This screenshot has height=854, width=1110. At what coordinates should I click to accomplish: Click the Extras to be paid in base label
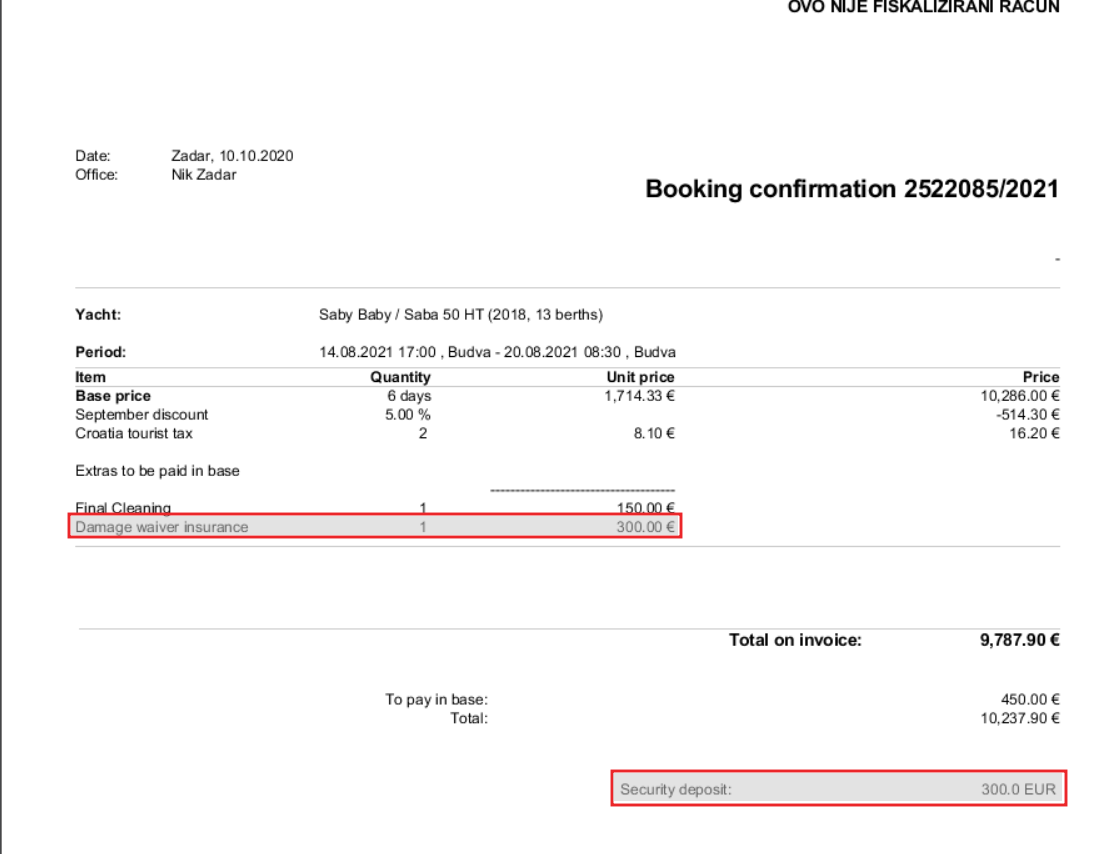[157, 471]
